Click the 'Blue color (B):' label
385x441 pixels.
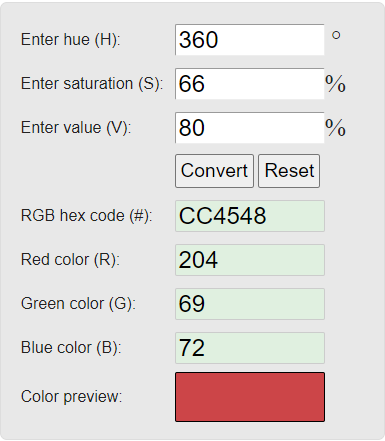[x=71, y=348]
